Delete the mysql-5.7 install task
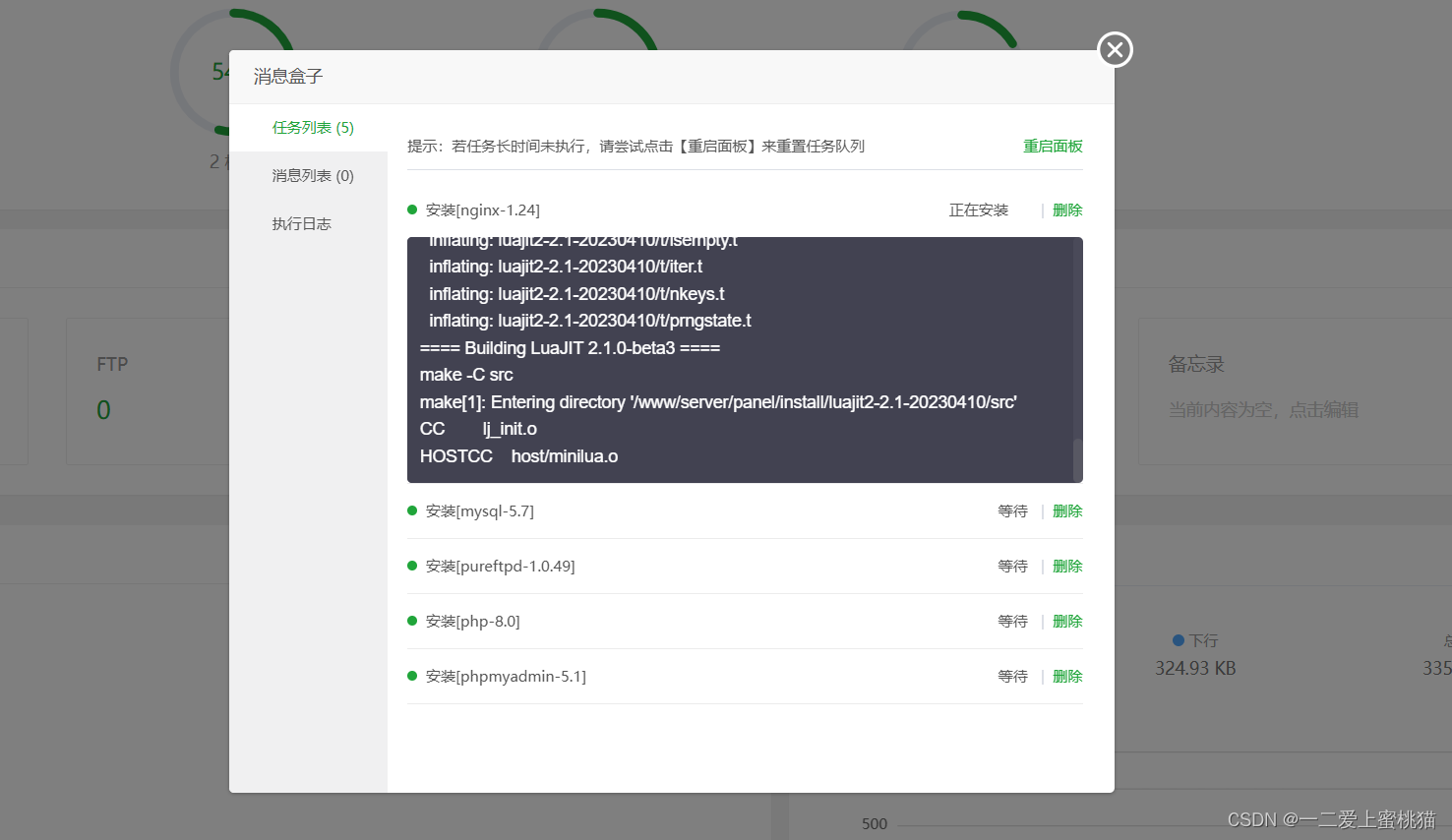The width and height of the screenshot is (1452, 840). coord(1067,511)
